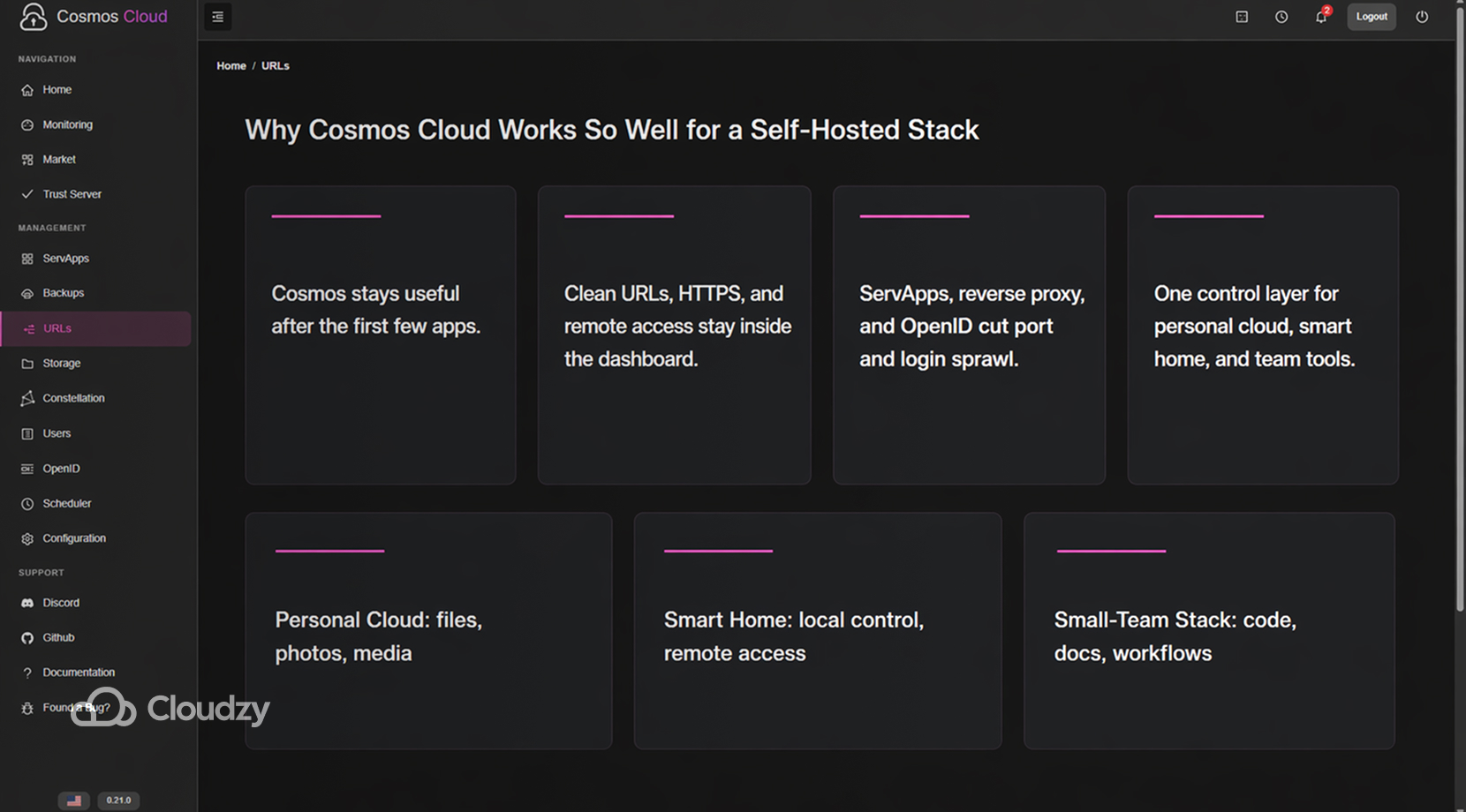The height and width of the screenshot is (812, 1466).
Task: Select Home in the breadcrumb trail
Action: pyautogui.click(x=231, y=65)
